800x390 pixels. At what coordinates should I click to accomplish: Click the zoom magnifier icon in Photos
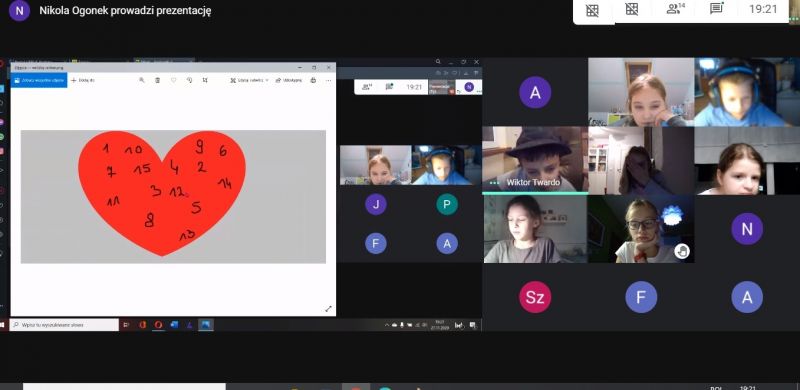(142, 80)
